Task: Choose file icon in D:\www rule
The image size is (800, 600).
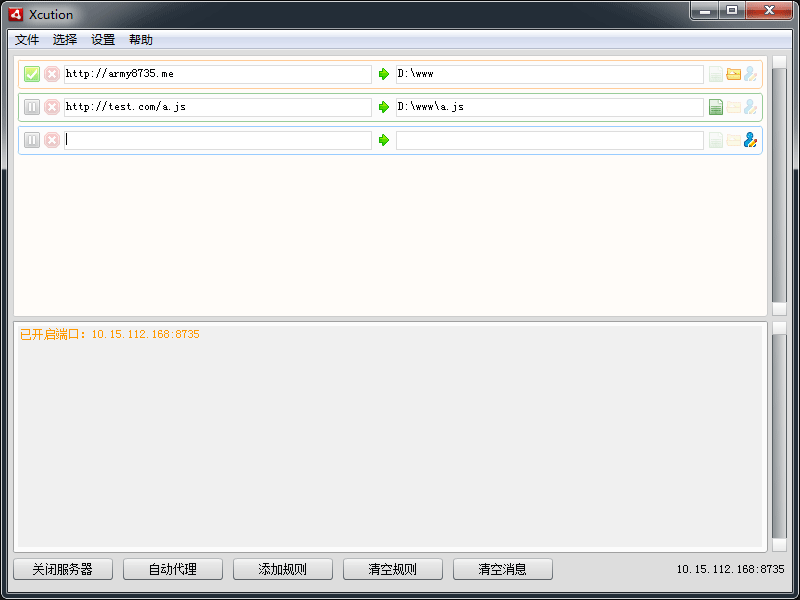Action: tap(716, 74)
